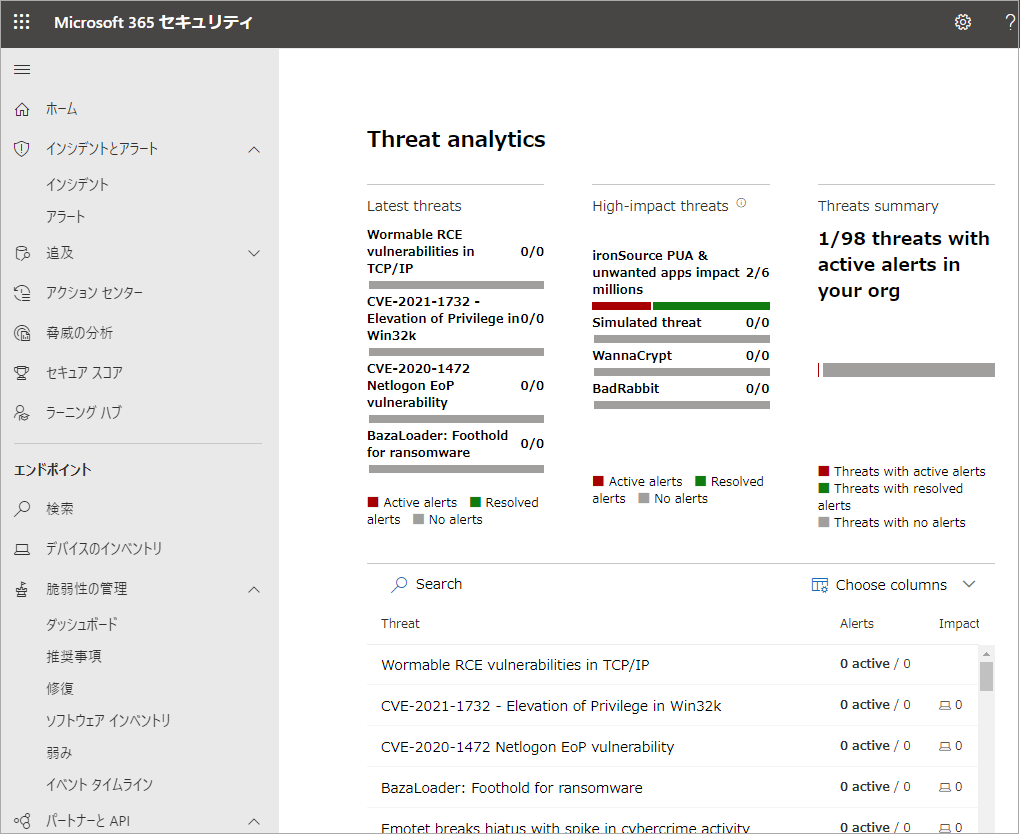Screen dimensions: 1020x834
Task: Select CVE-2021-1732 Elevation of Privilege table row
Action: coord(673,705)
